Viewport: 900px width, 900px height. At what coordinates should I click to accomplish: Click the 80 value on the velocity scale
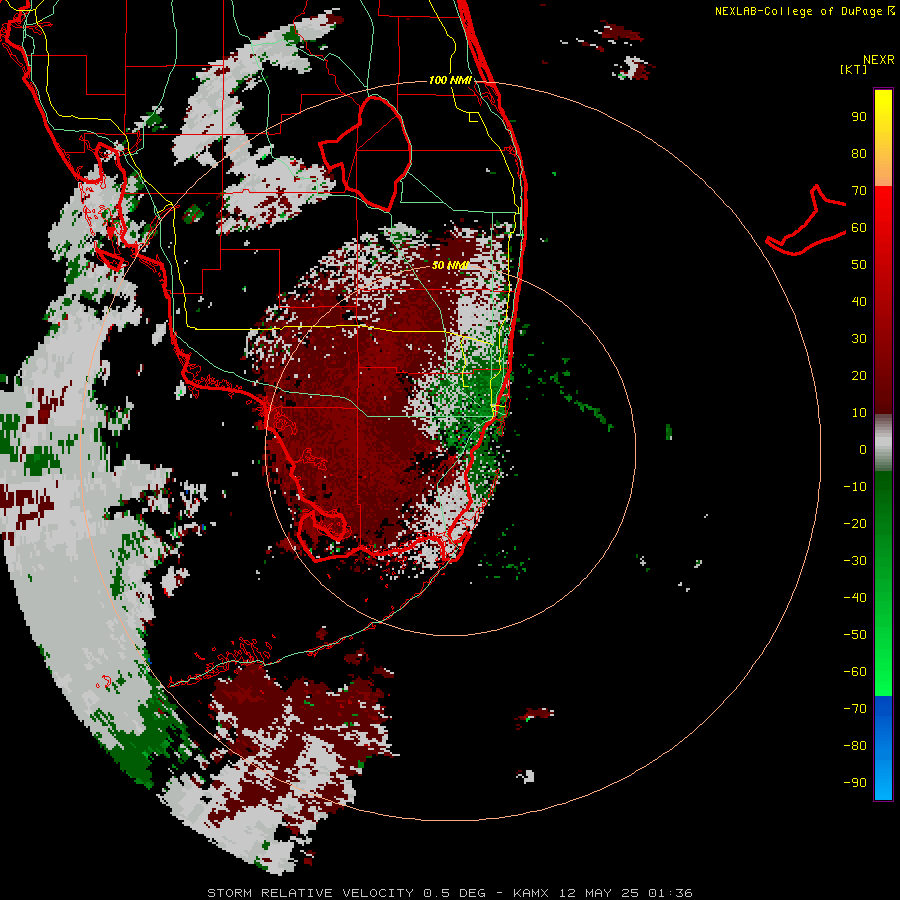(x=859, y=154)
